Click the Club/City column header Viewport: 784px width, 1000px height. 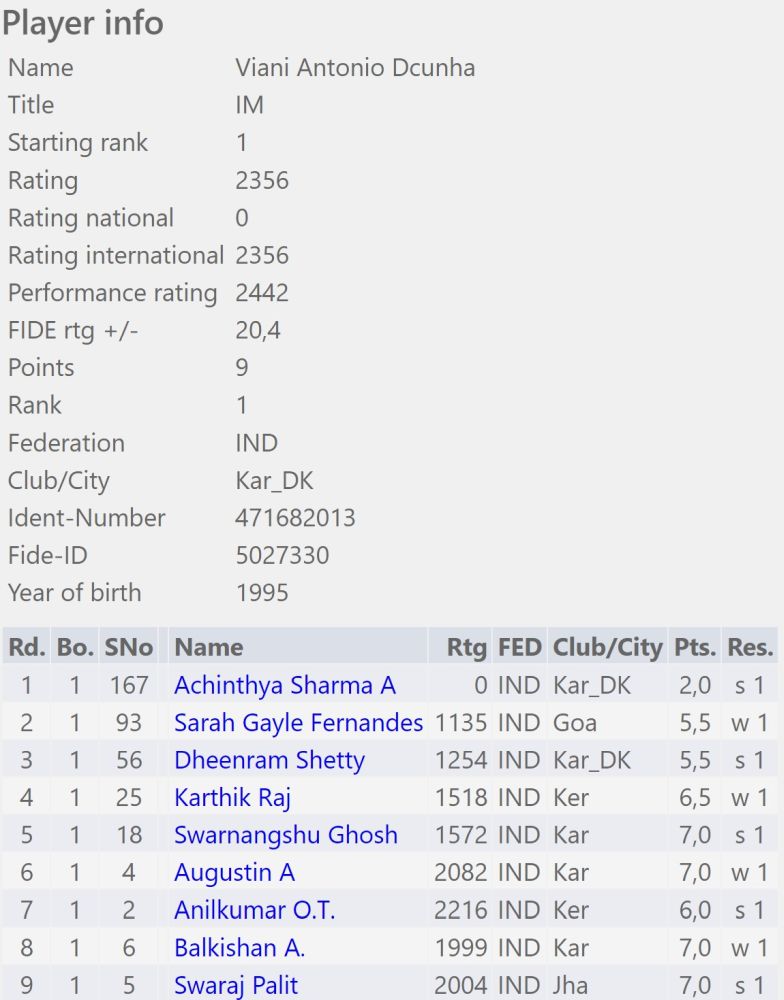pos(607,647)
